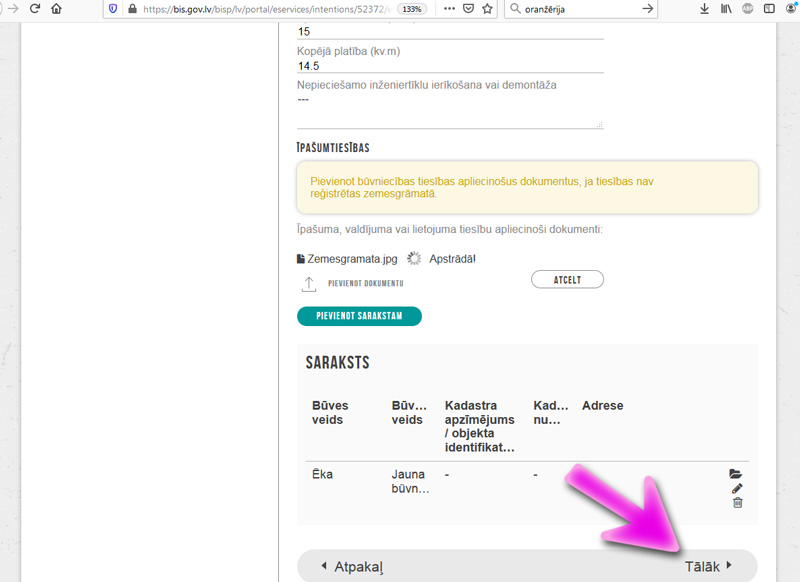Viewport: 800px width, 582px height.
Task: Edit the Ēka entry with pencil icon
Action: (x=737, y=488)
